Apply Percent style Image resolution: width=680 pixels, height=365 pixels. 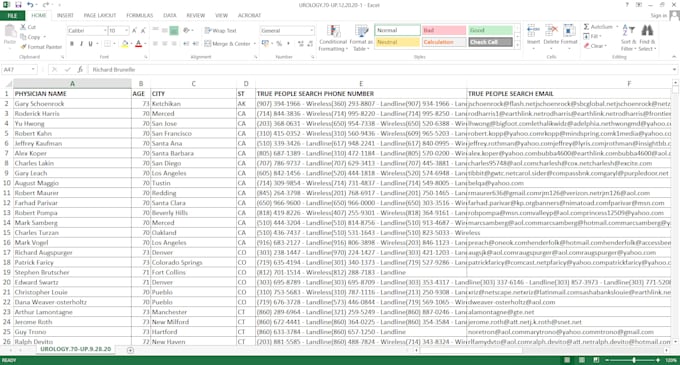279,44
